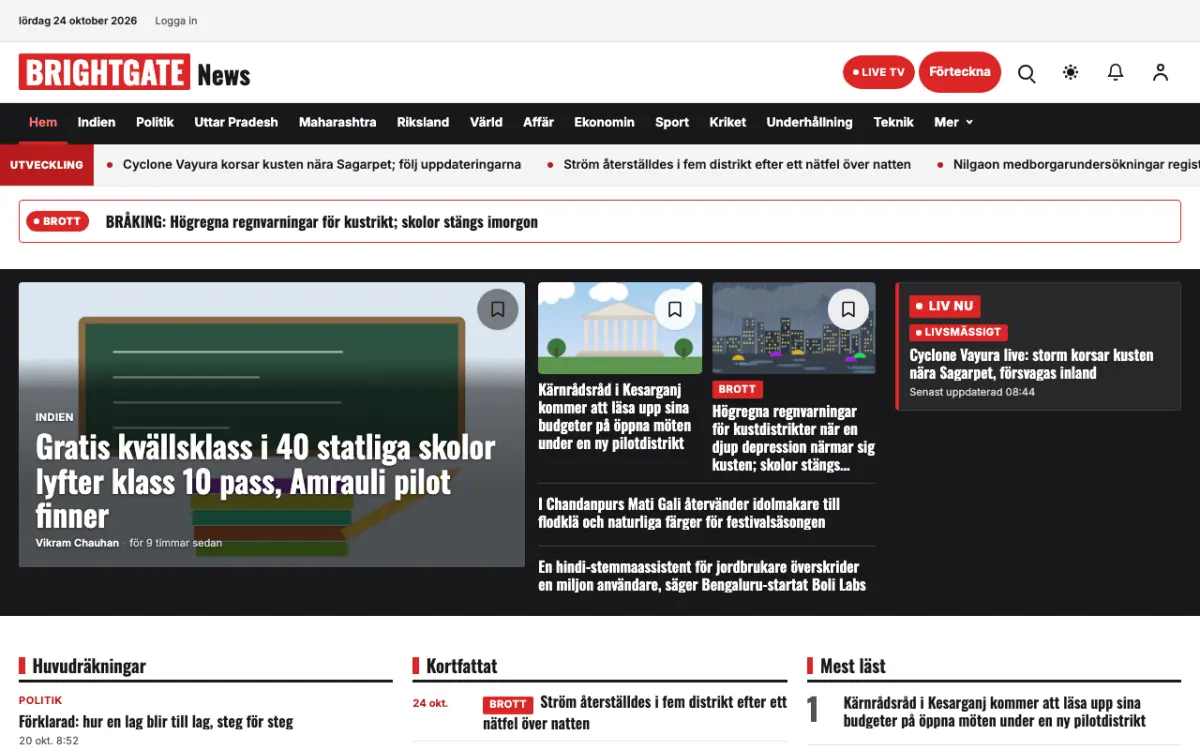Open Maharashtra section
The height and width of the screenshot is (750, 1200).
(338, 122)
